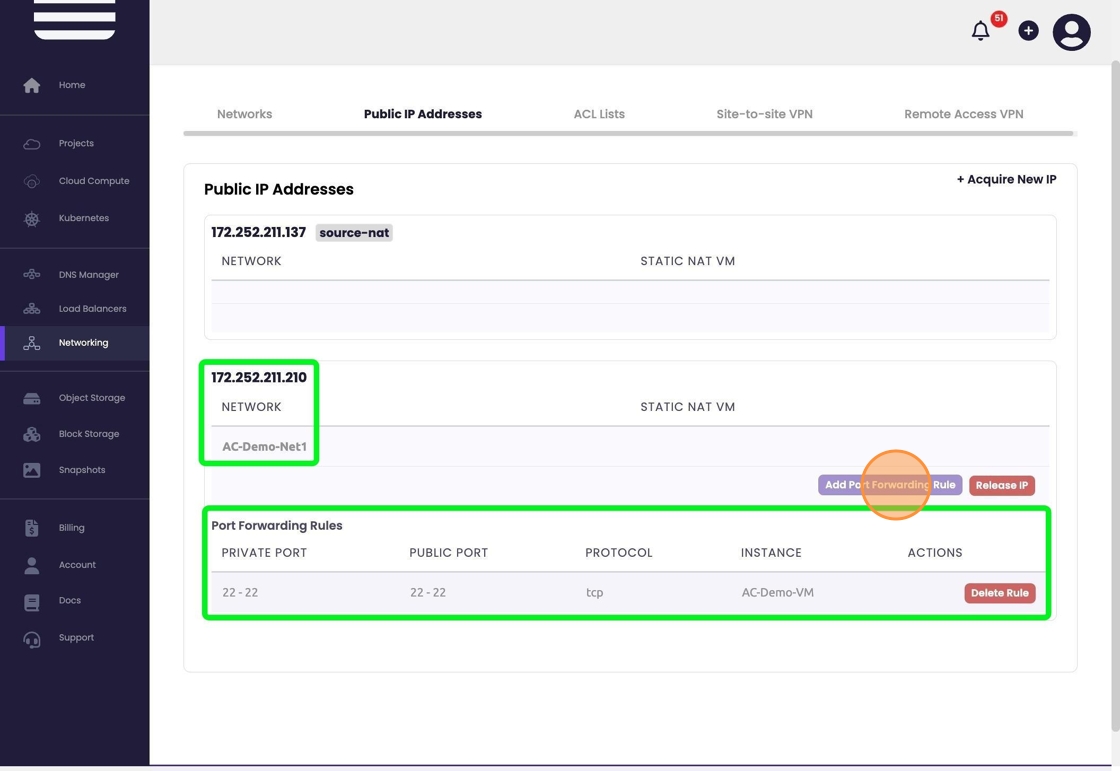Viewport: 1120px width, 771px height.
Task: Open the user profile avatar
Action: pos(1071,32)
